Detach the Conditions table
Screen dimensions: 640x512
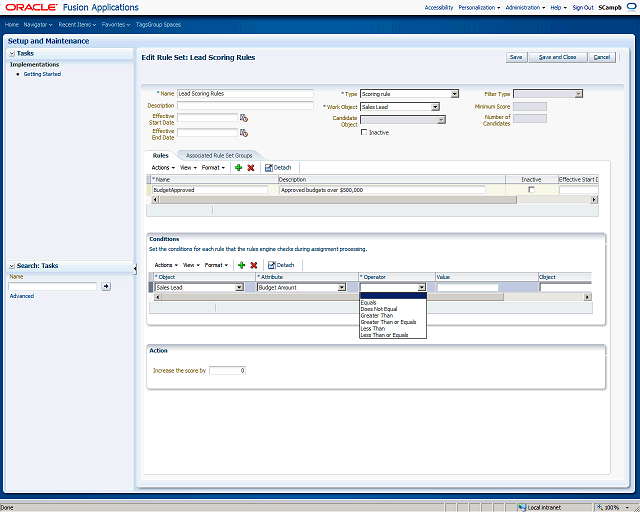[281, 265]
